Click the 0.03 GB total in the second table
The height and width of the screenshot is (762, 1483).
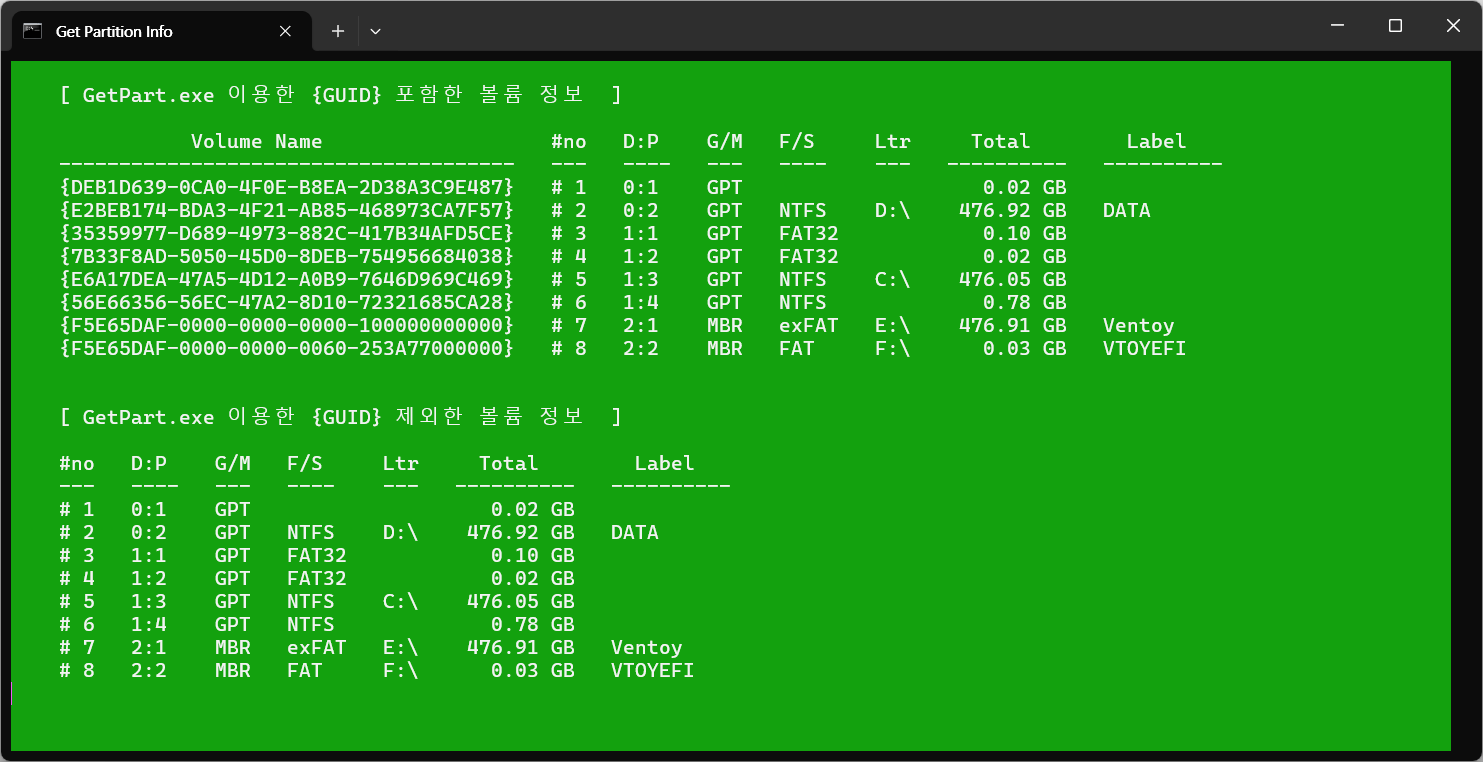(533, 670)
